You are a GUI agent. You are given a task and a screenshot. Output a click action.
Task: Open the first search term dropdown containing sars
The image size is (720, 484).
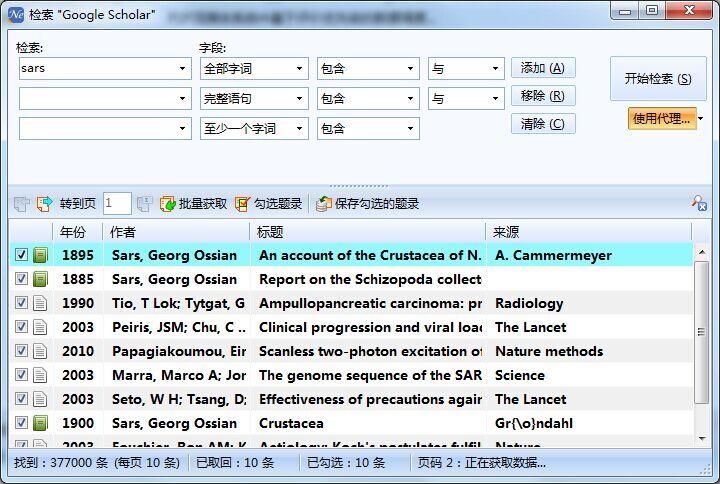coord(182,68)
